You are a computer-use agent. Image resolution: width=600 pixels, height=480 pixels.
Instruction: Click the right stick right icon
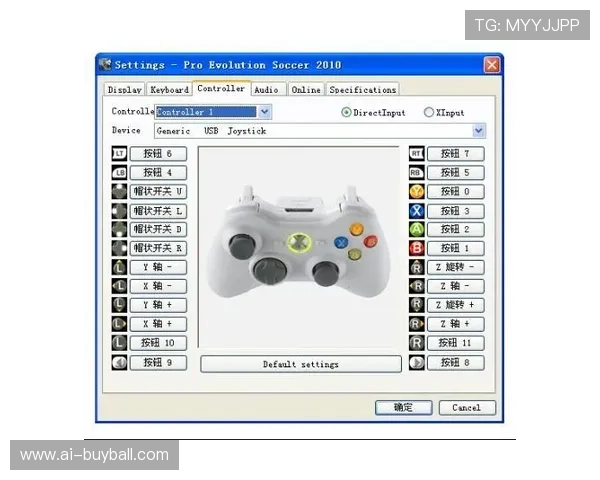pyautogui.click(x=417, y=324)
